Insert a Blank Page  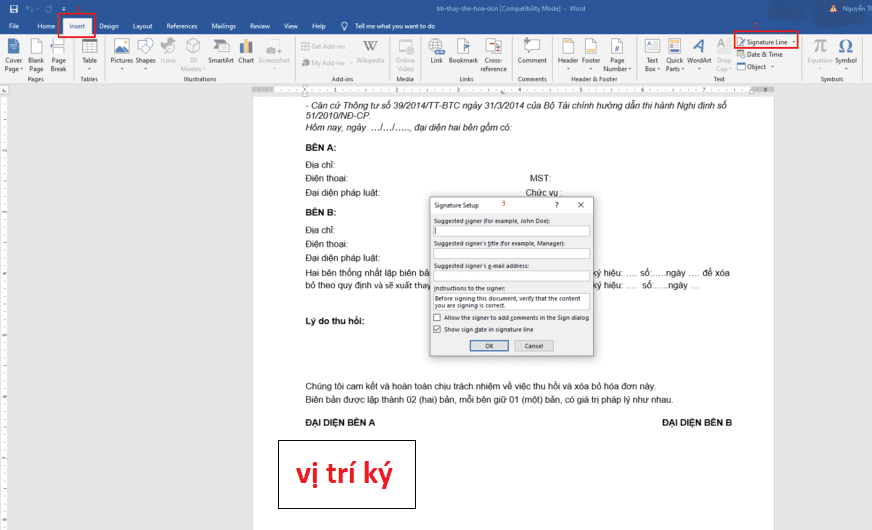[36, 56]
